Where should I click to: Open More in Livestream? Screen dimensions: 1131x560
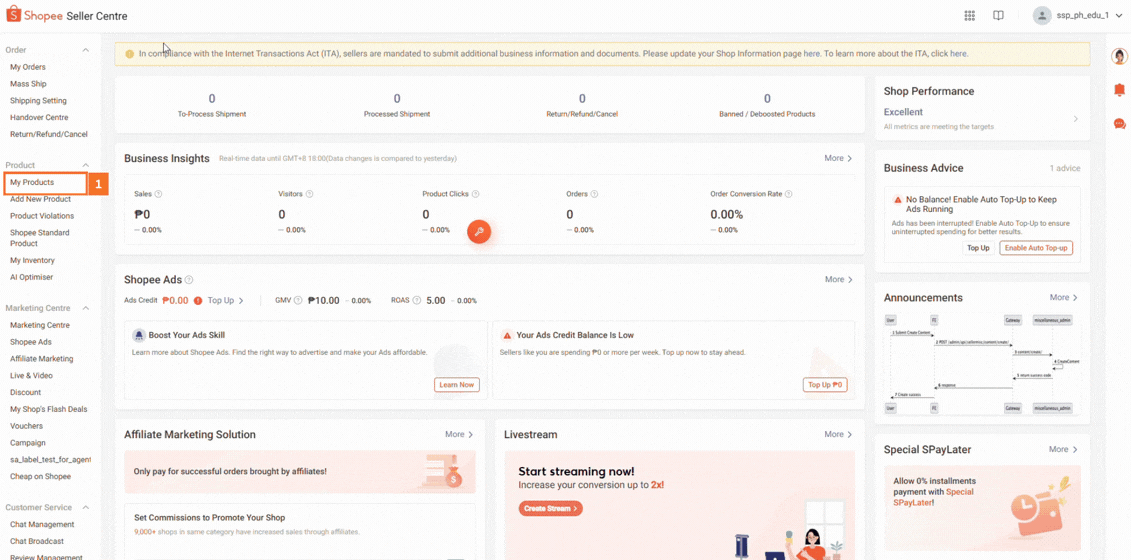point(838,434)
